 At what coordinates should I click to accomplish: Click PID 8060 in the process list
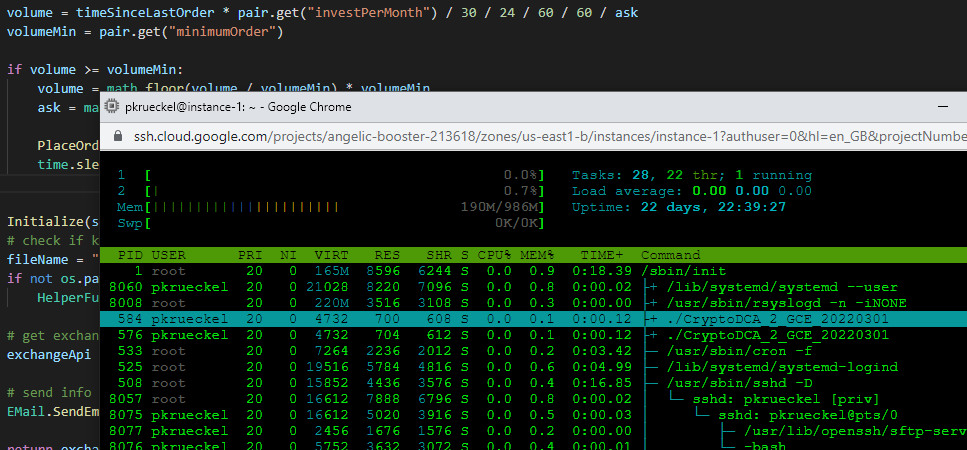click(126, 287)
